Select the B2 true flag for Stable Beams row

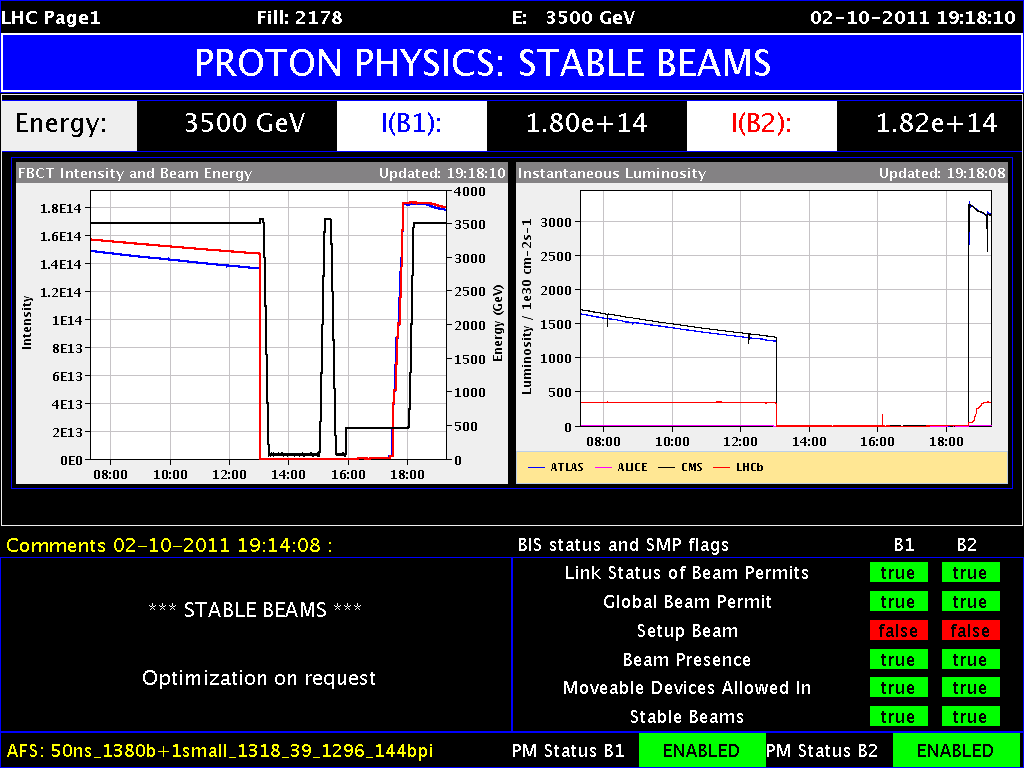tap(970, 716)
